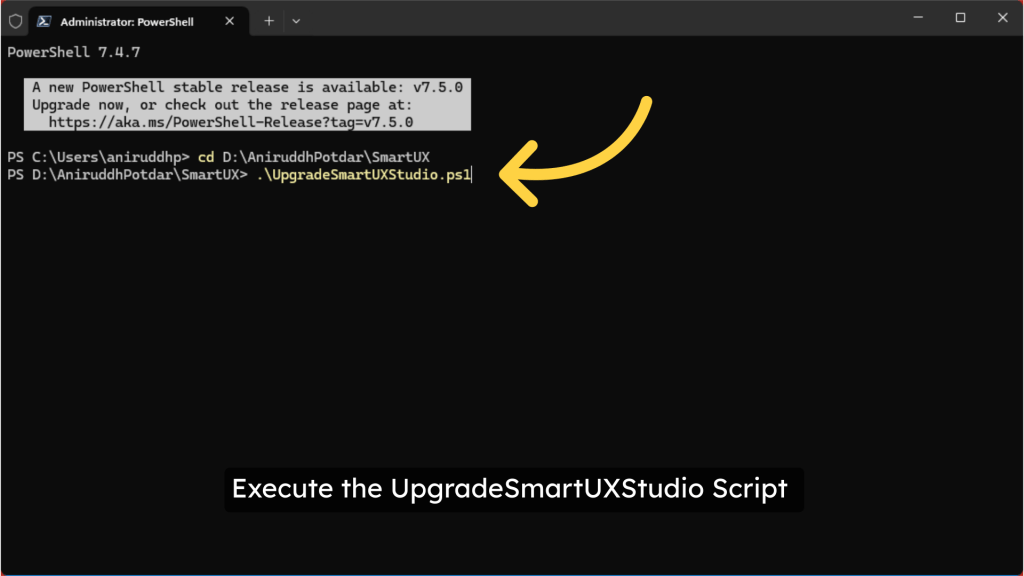The height and width of the screenshot is (576, 1024).
Task: Click the administrator shield icon in title bar
Action: click(x=15, y=21)
